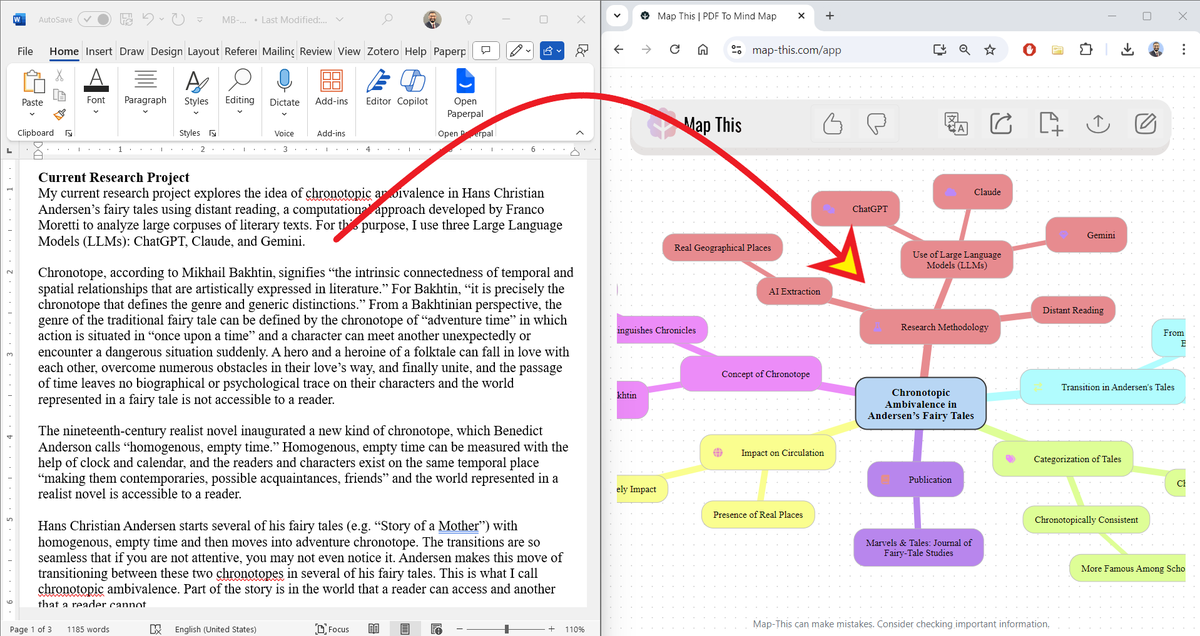
Task: Click the proofing errors icon in status bar
Action: (155, 629)
